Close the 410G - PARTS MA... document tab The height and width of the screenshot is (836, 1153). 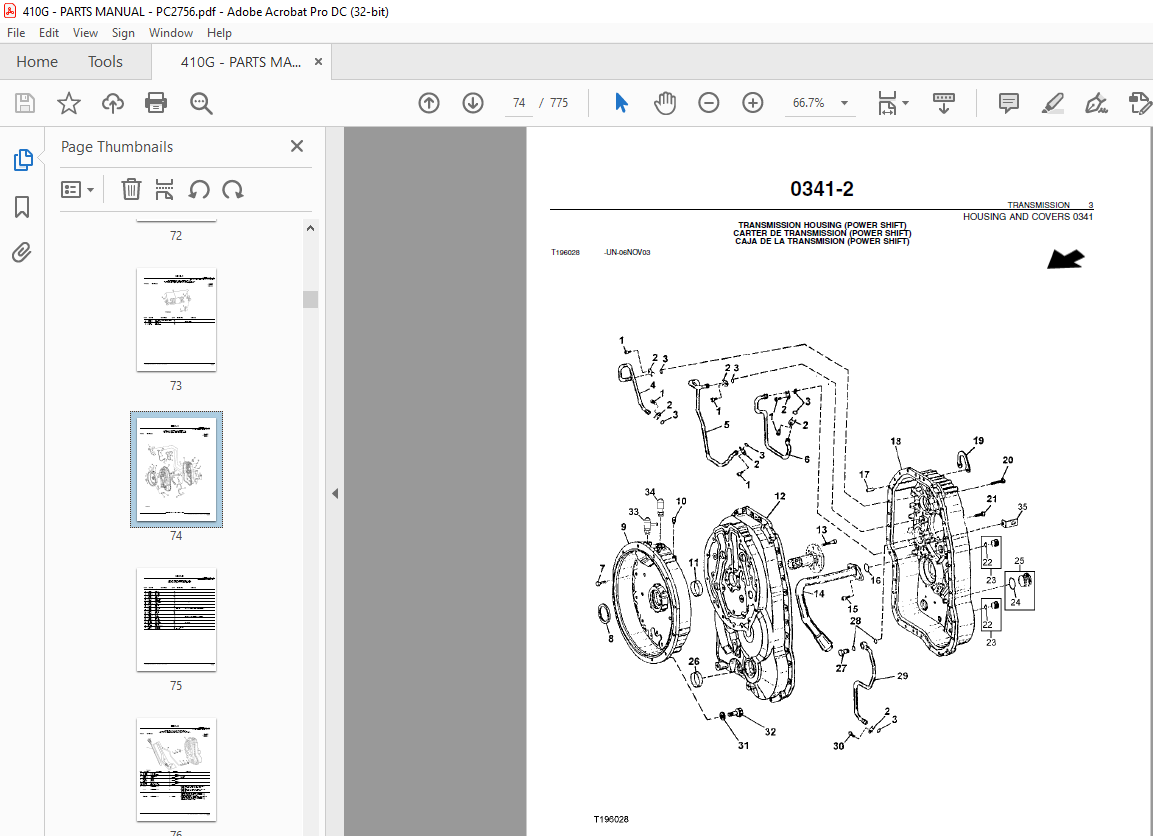tap(318, 62)
